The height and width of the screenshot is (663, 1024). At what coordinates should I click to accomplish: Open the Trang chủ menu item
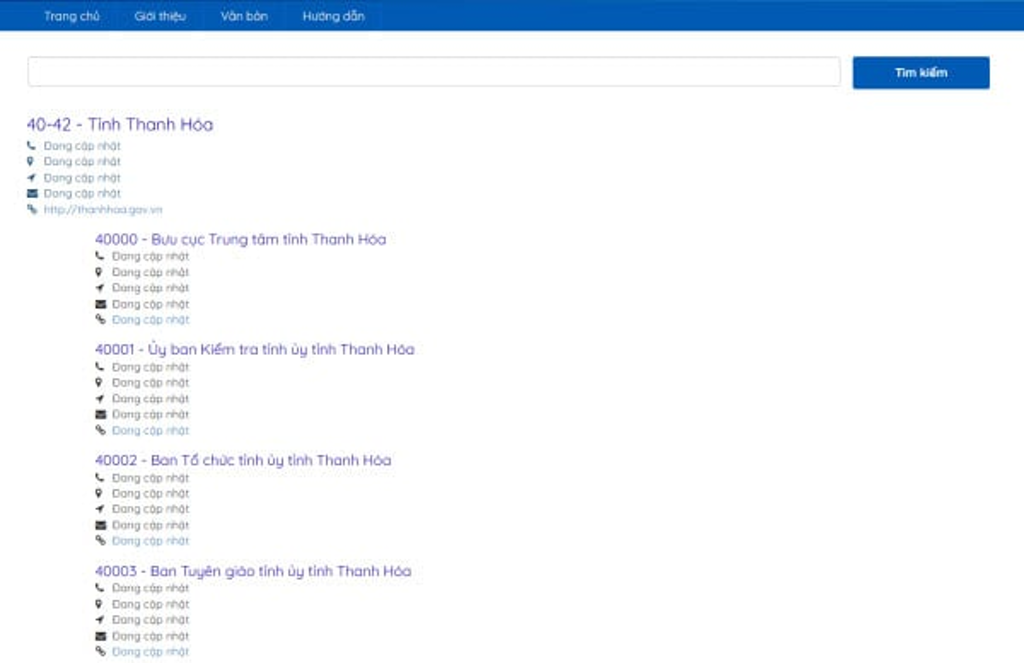coord(72,16)
